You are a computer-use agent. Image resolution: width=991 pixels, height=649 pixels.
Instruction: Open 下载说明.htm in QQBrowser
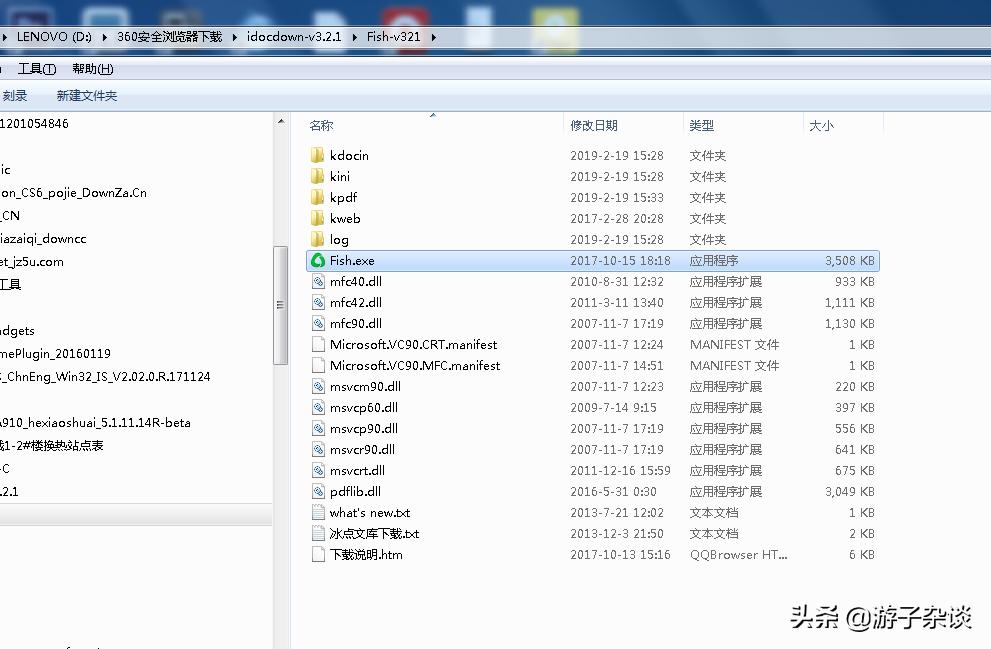tap(360, 554)
